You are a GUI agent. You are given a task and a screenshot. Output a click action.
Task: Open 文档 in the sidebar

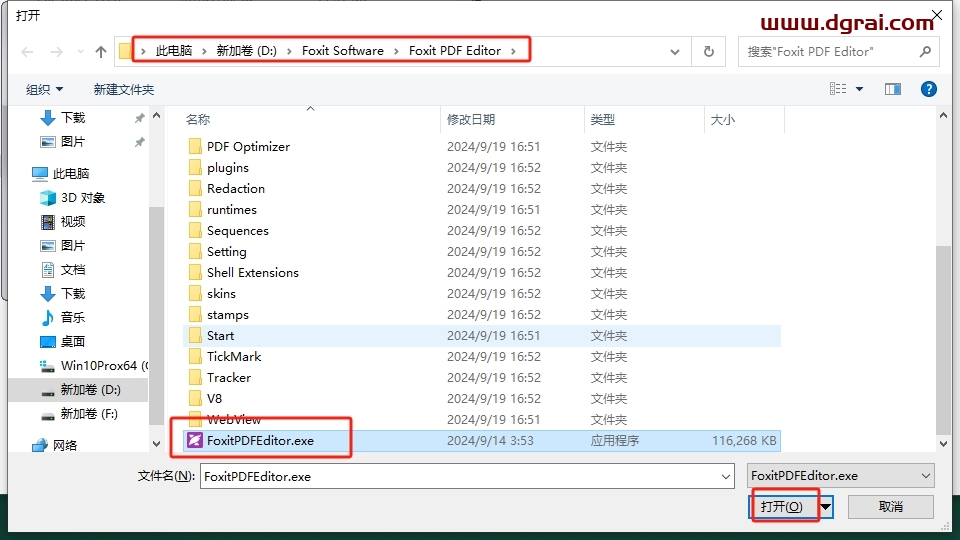click(x=72, y=269)
